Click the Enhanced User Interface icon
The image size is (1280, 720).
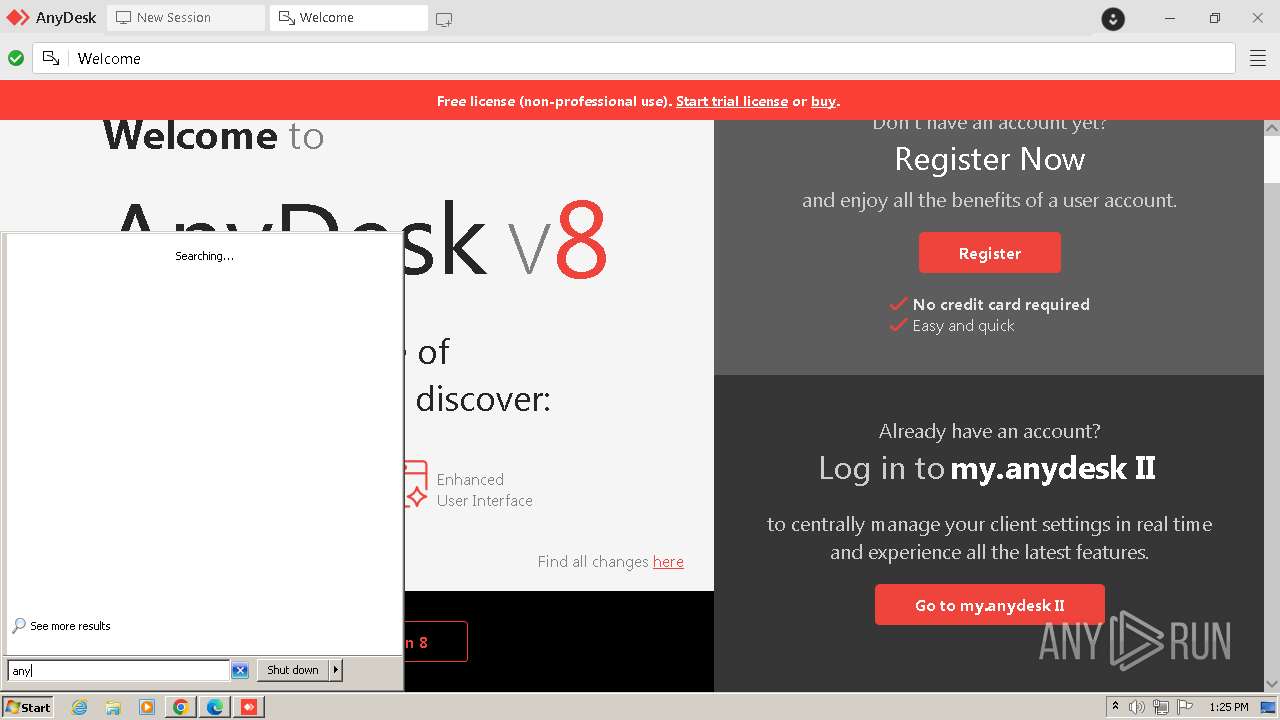416,484
